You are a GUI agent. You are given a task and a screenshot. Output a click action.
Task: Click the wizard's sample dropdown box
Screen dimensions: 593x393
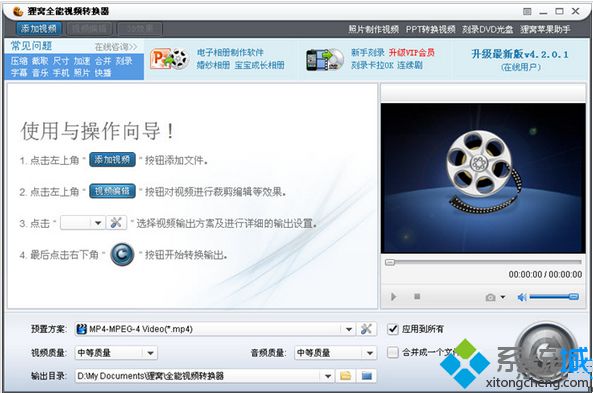82,223
